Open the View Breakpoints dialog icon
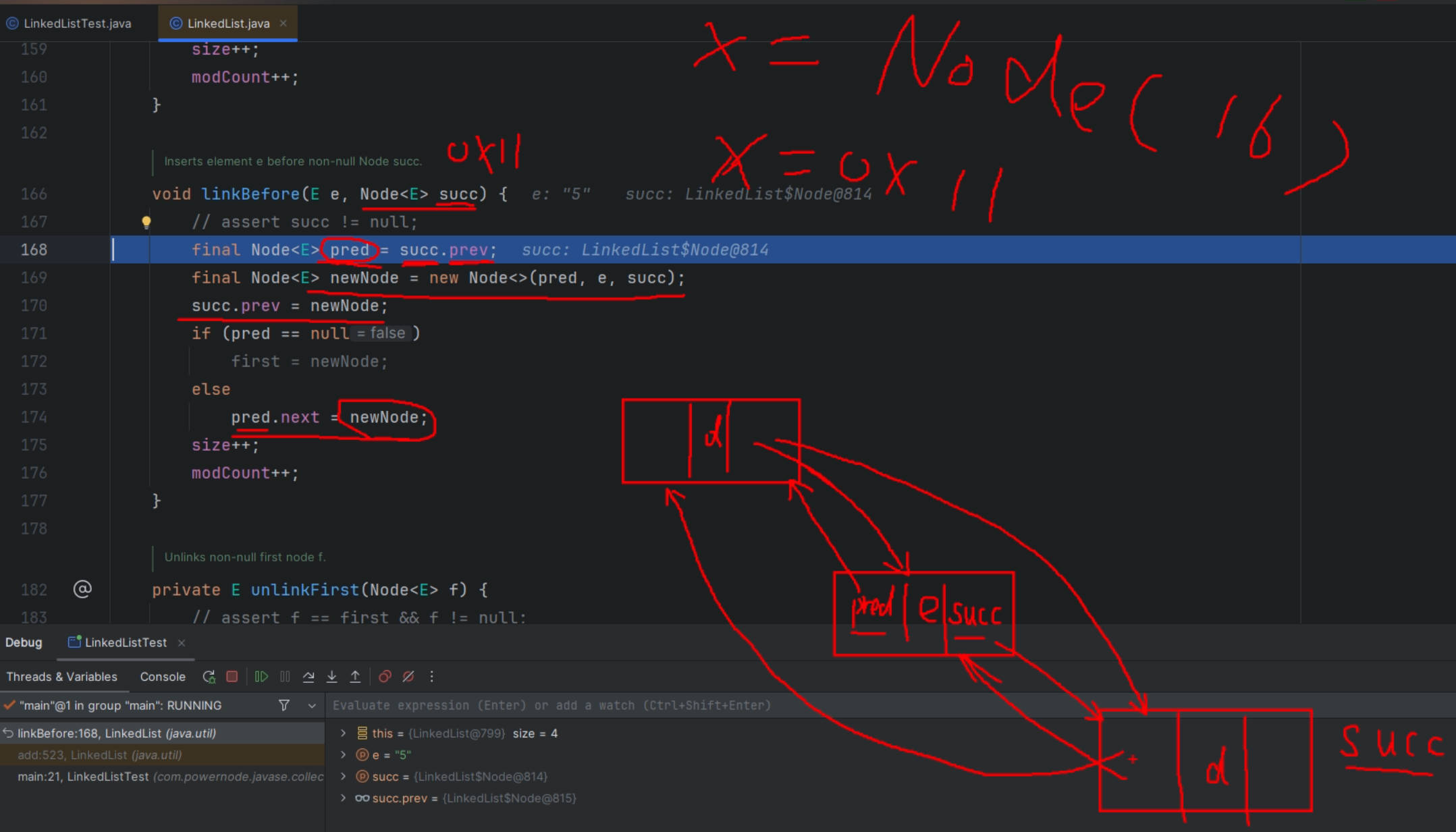This screenshot has height=832, width=1456. (385, 676)
